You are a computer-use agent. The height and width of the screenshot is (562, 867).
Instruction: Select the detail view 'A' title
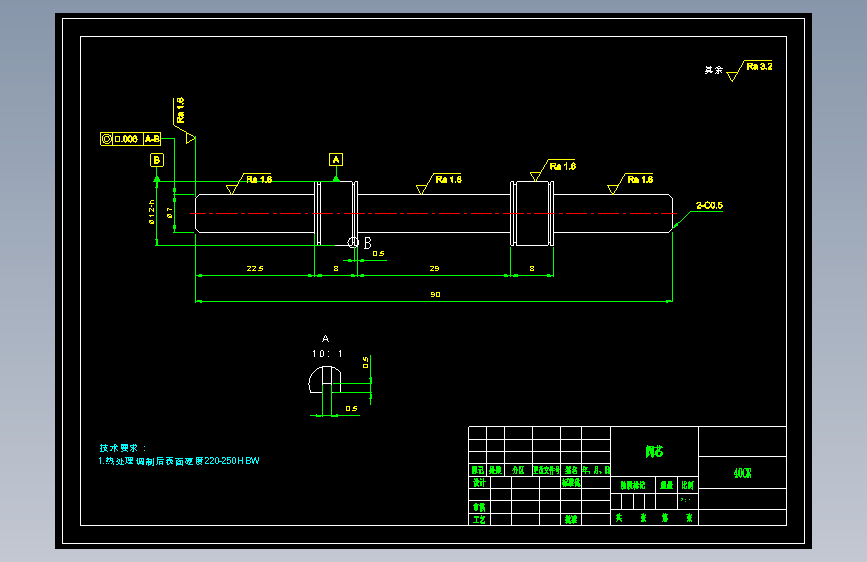325,339
